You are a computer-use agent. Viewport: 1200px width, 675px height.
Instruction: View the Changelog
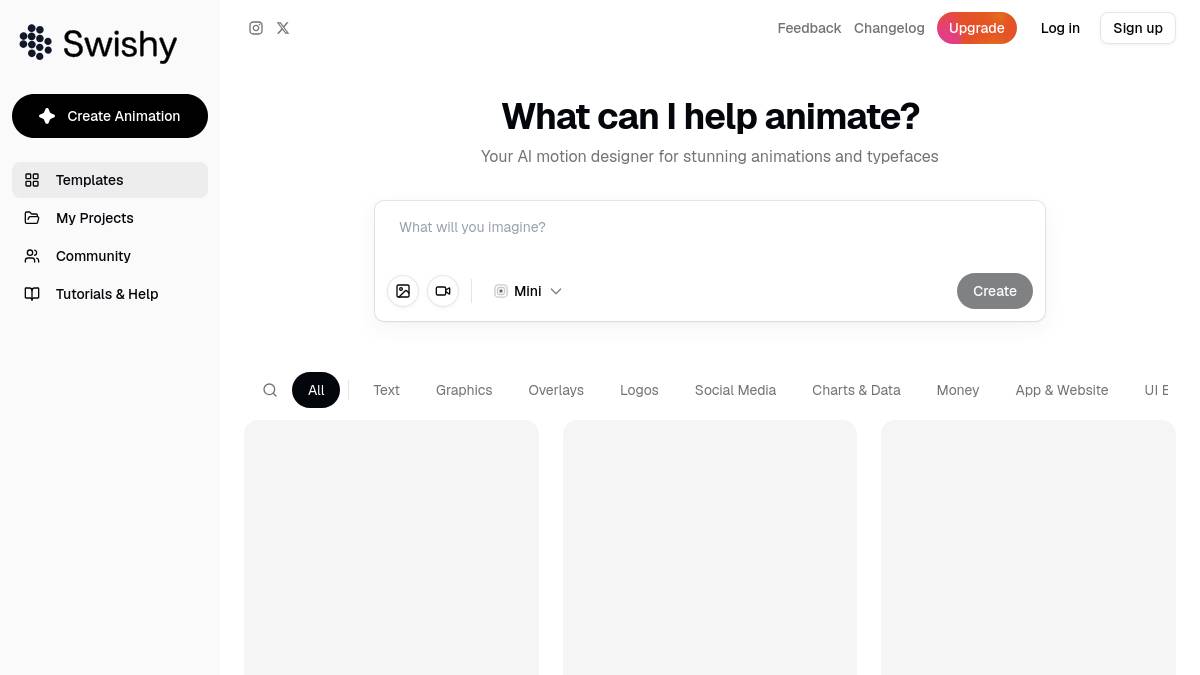pyautogui.click(x=889, y=28)
